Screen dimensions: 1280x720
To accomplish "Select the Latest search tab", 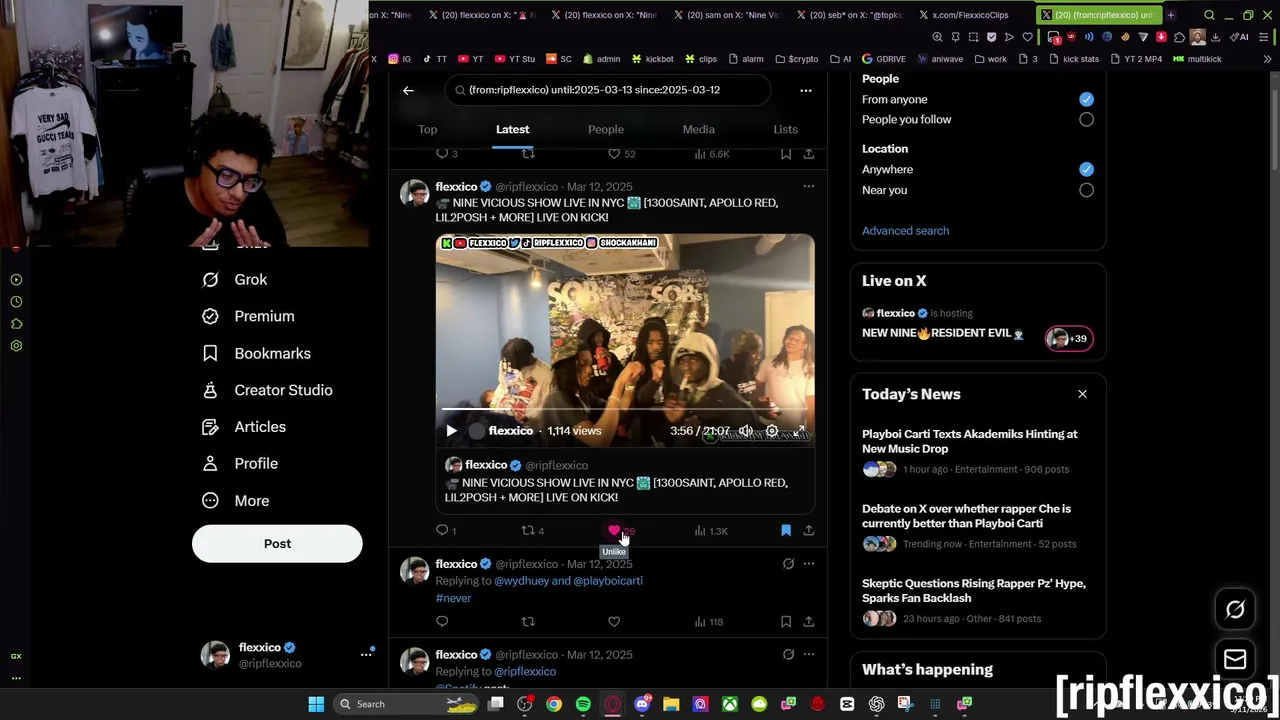I will 512,129.
